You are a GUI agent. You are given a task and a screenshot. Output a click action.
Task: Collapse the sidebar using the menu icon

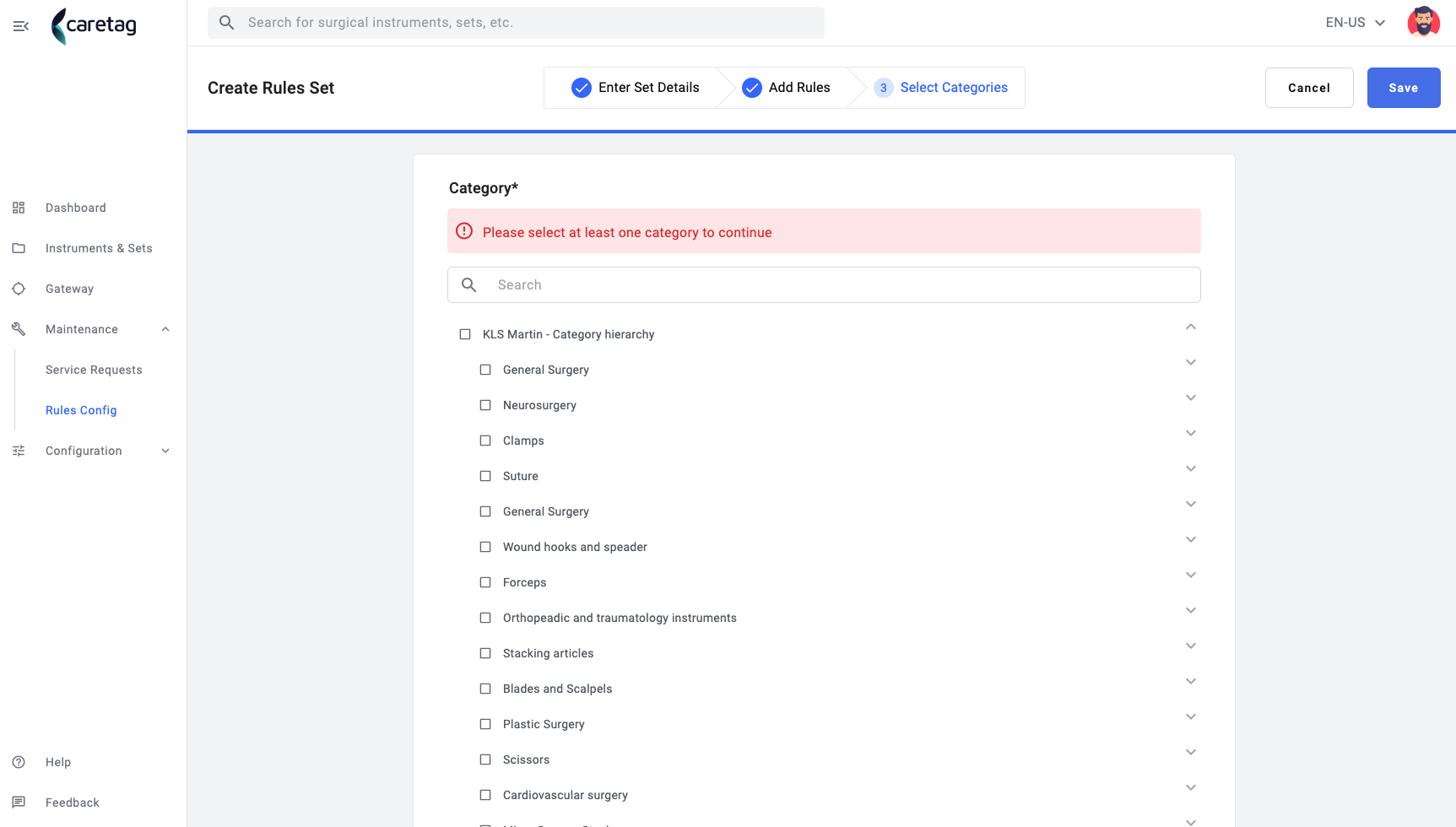(21, 26)
